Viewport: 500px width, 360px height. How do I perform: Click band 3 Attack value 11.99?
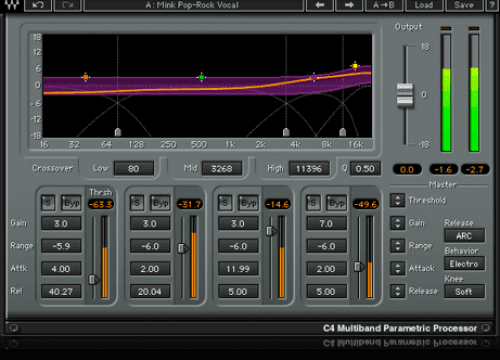238,269
